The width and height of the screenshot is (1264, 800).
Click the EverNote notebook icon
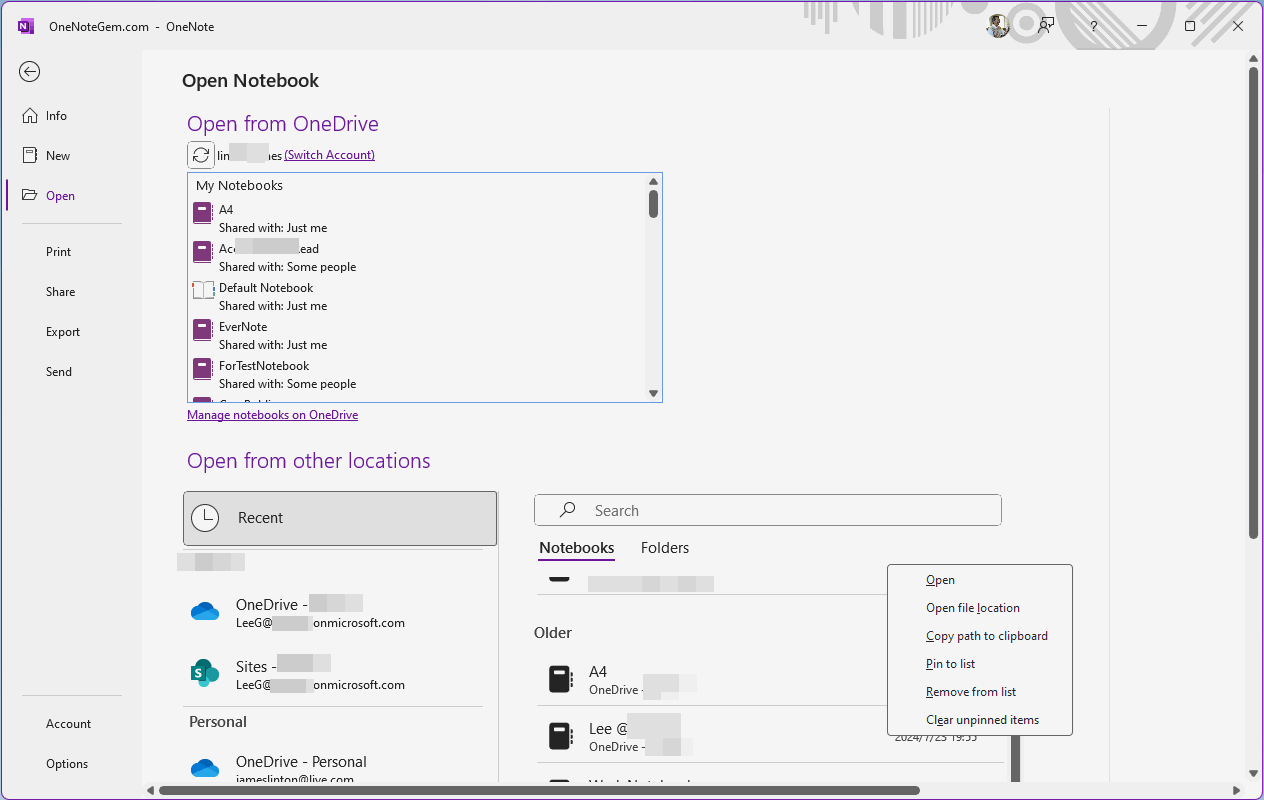click(203, 329)
